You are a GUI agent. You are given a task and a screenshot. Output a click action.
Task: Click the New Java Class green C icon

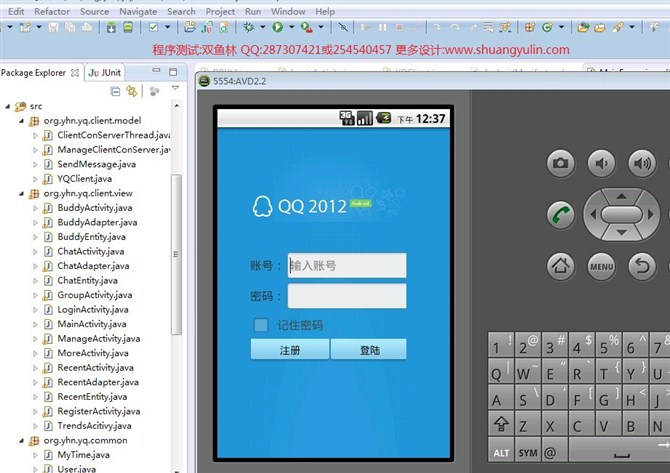pyautogui.click(x=547, y=27)
